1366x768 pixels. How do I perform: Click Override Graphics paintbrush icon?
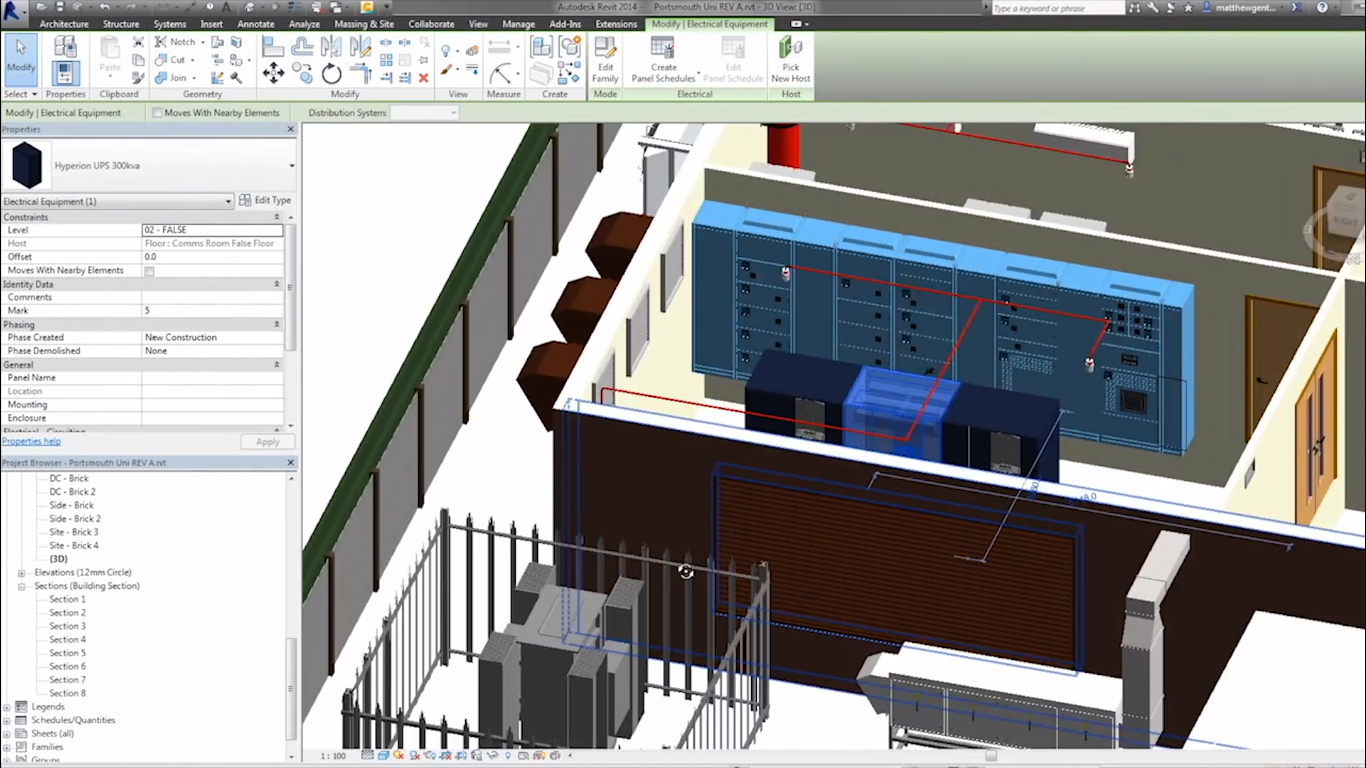446,70
